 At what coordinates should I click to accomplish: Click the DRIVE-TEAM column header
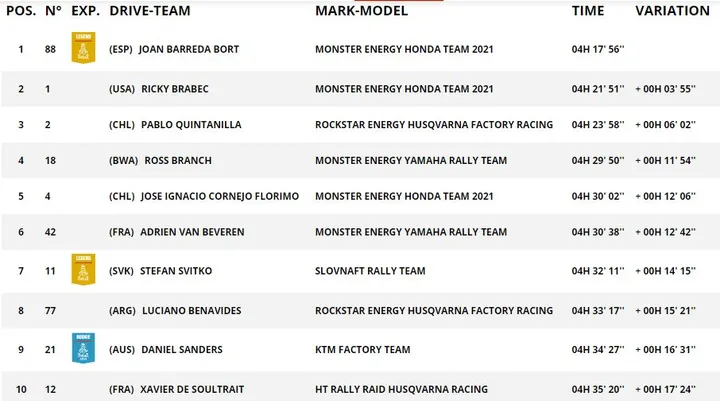[x=150, y=11]
